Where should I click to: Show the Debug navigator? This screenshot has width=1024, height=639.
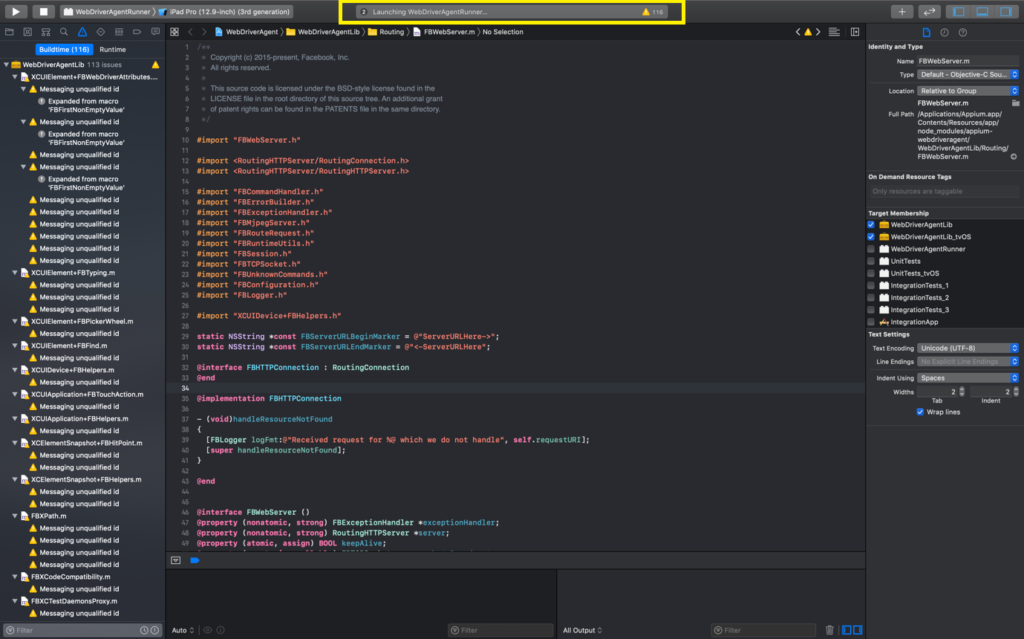coord(119,32)
